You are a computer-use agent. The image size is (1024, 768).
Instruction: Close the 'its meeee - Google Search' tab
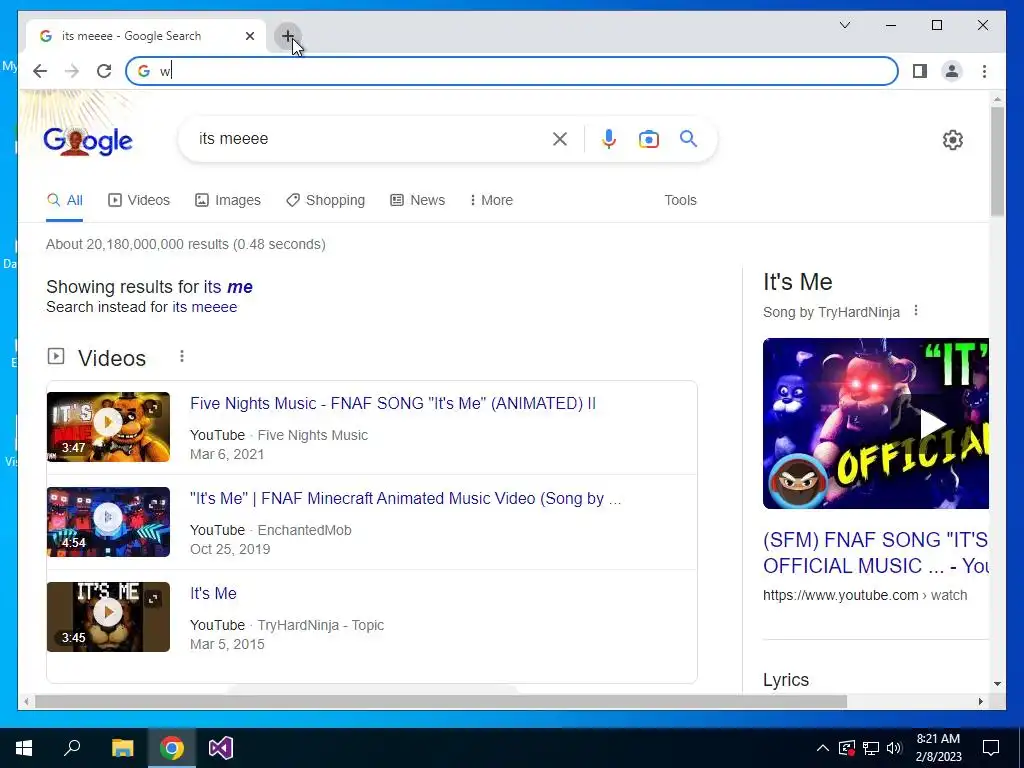point(249,36)
